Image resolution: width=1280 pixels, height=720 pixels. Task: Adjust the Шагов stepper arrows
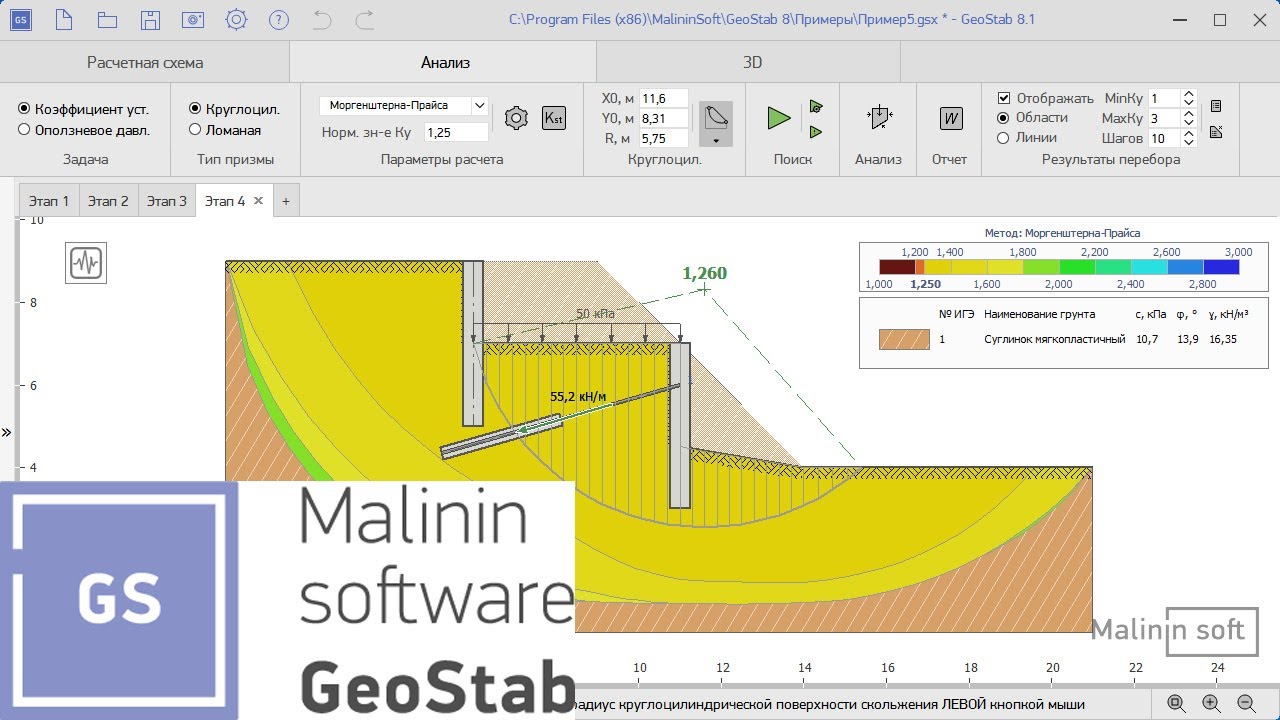coord(1188,138)
